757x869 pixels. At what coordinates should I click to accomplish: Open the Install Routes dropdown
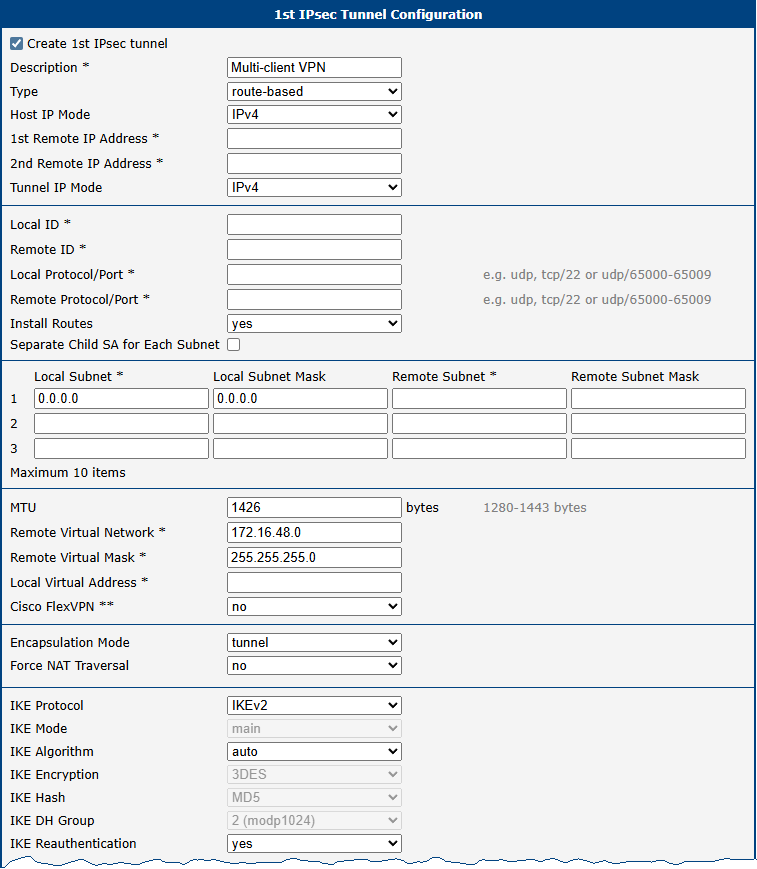[x=314, y=324]
